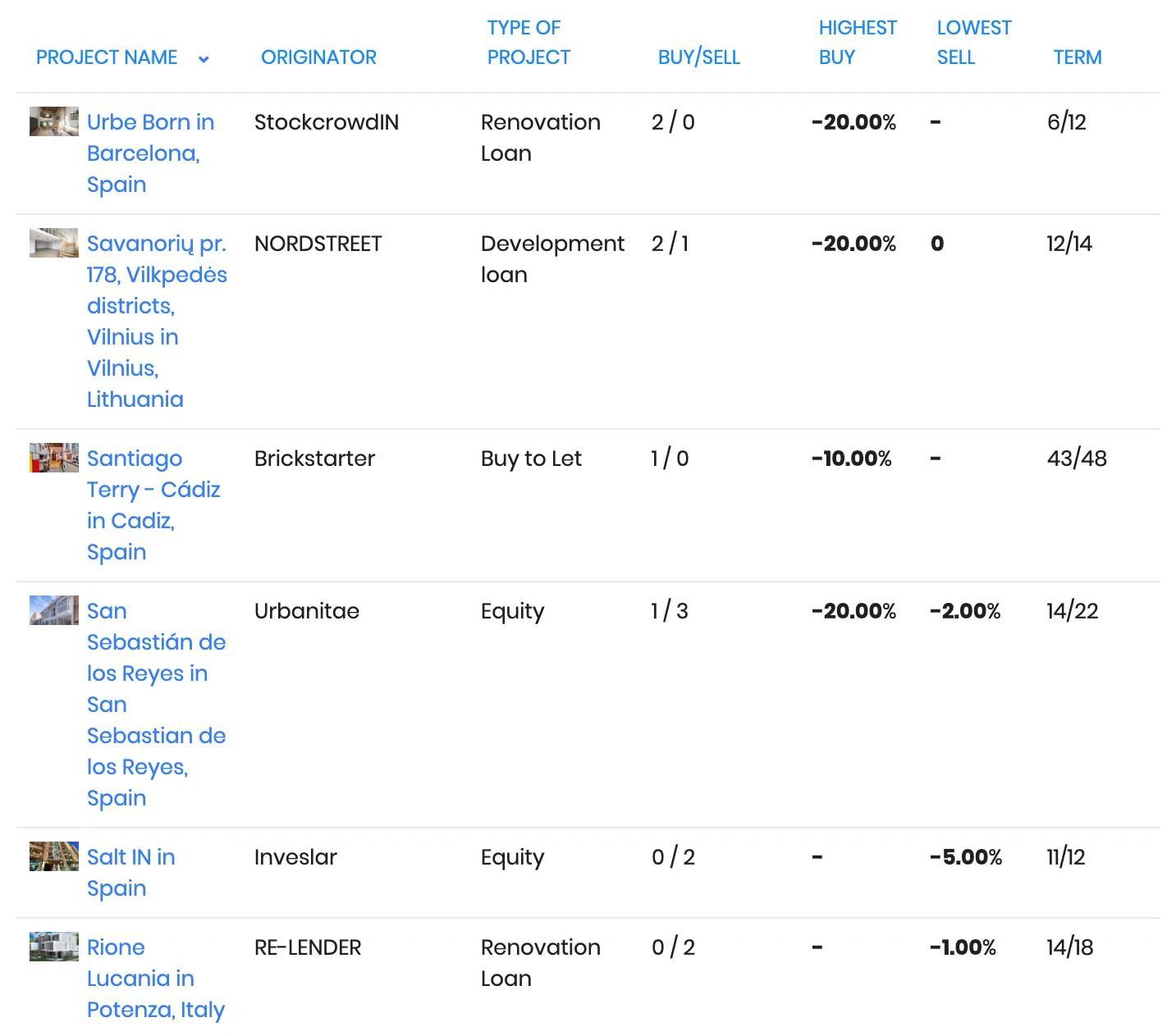Click the 43/48 term value
The width and height of the screenshot is (1176, 1036).
[x=1077, y=459]
